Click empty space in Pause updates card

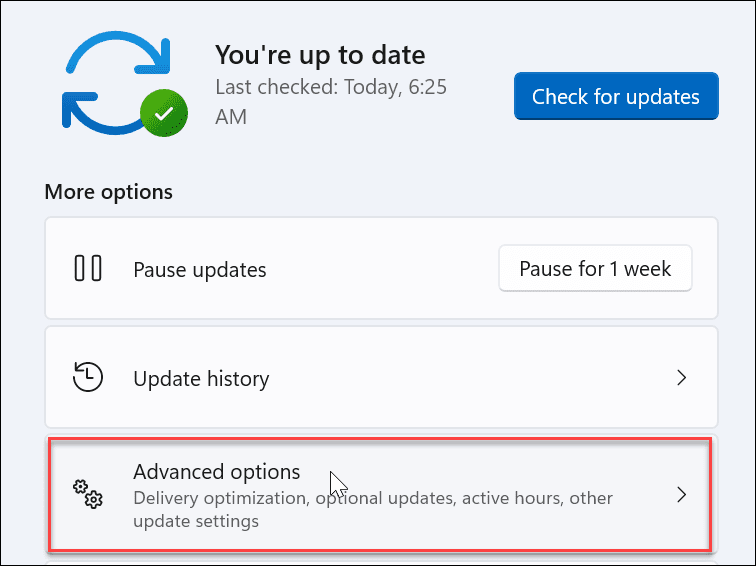click(380, 270)
